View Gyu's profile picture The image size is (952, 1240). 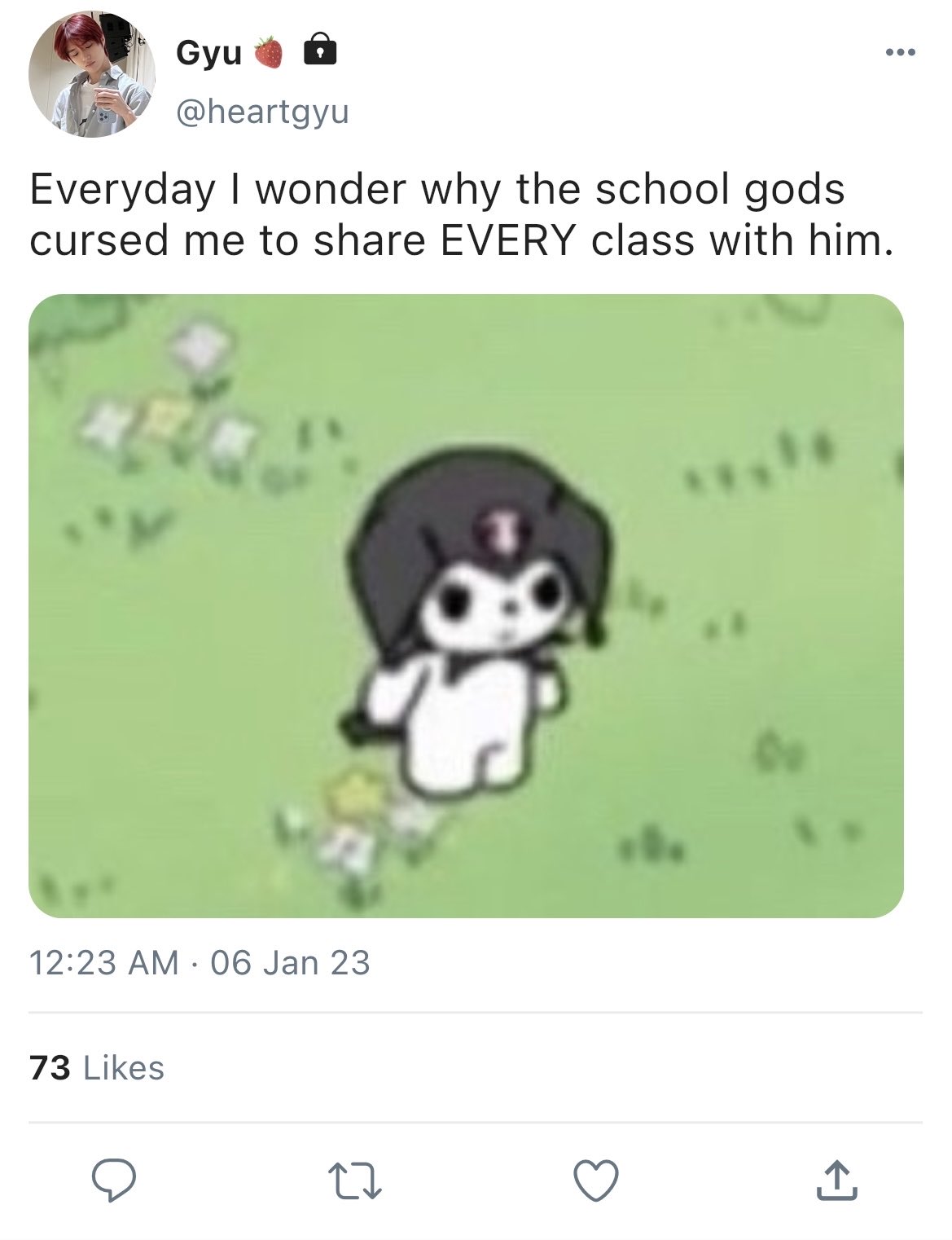91,74
